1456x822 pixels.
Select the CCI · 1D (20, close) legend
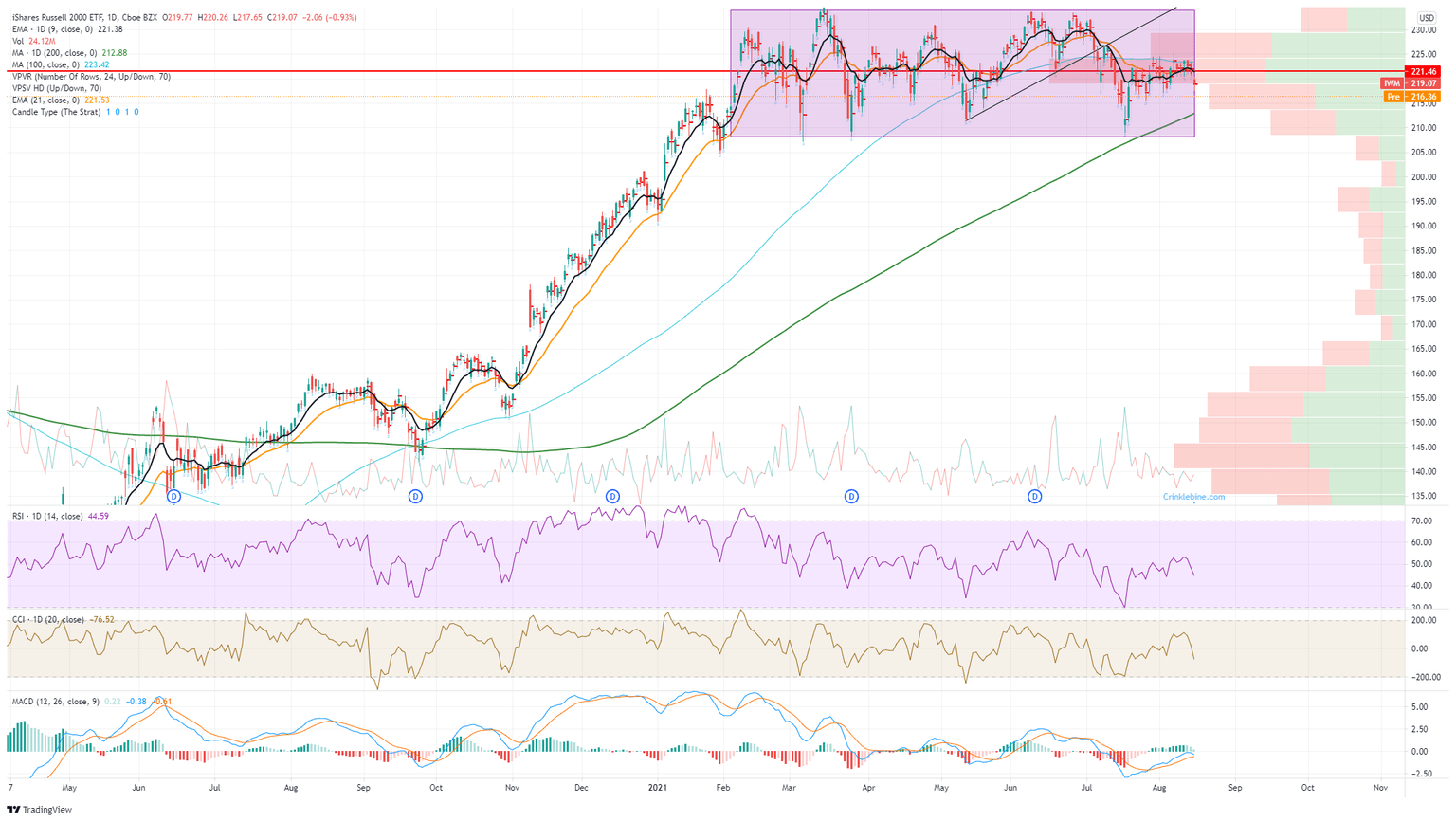pos(63,620)
